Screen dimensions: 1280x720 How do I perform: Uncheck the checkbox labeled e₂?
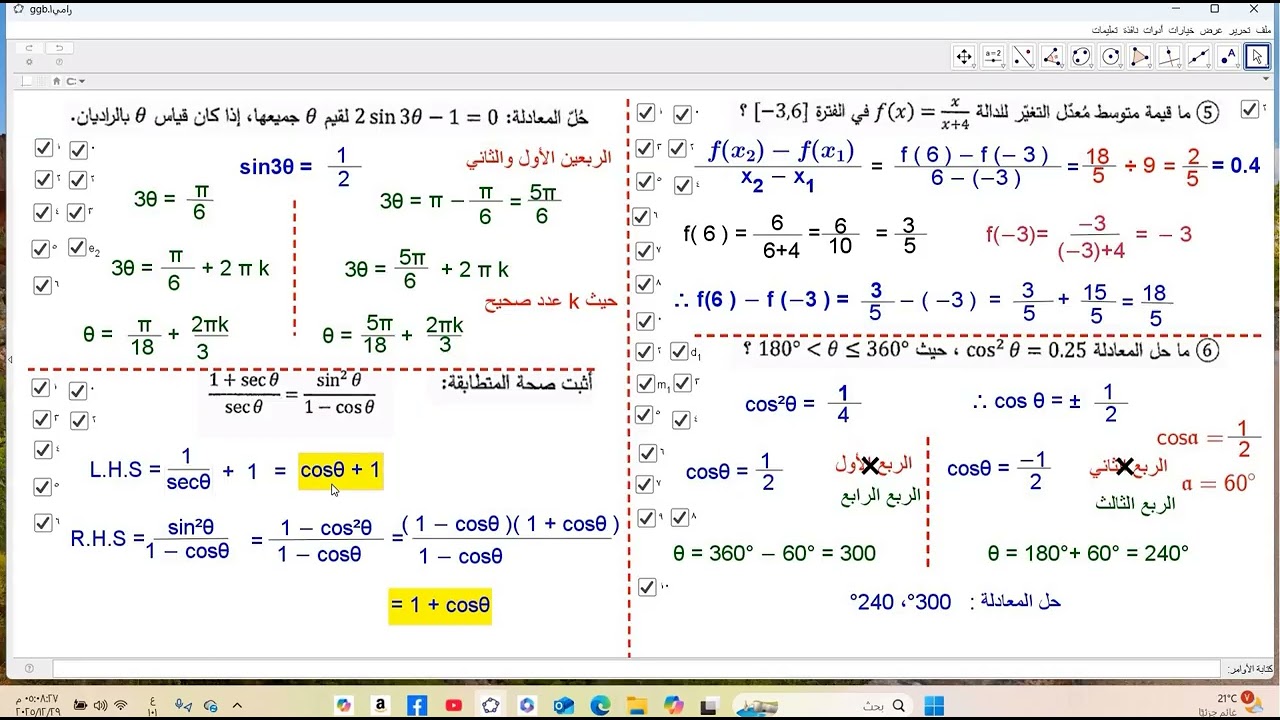click(77, 247)
